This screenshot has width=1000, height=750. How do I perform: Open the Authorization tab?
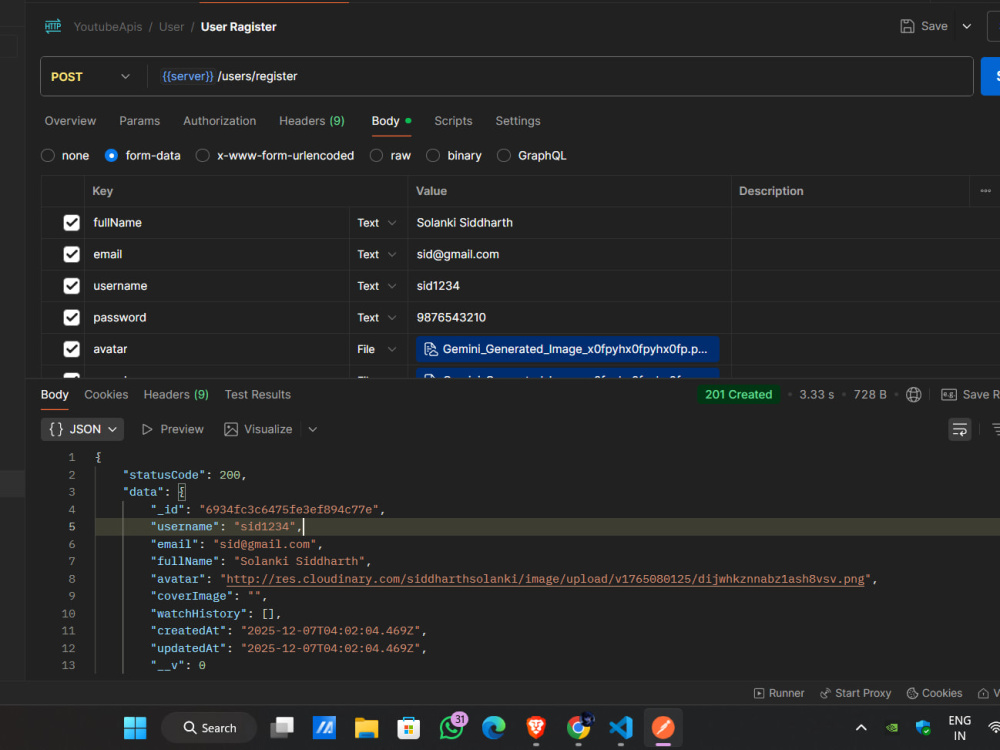click(x=219, y=121)
